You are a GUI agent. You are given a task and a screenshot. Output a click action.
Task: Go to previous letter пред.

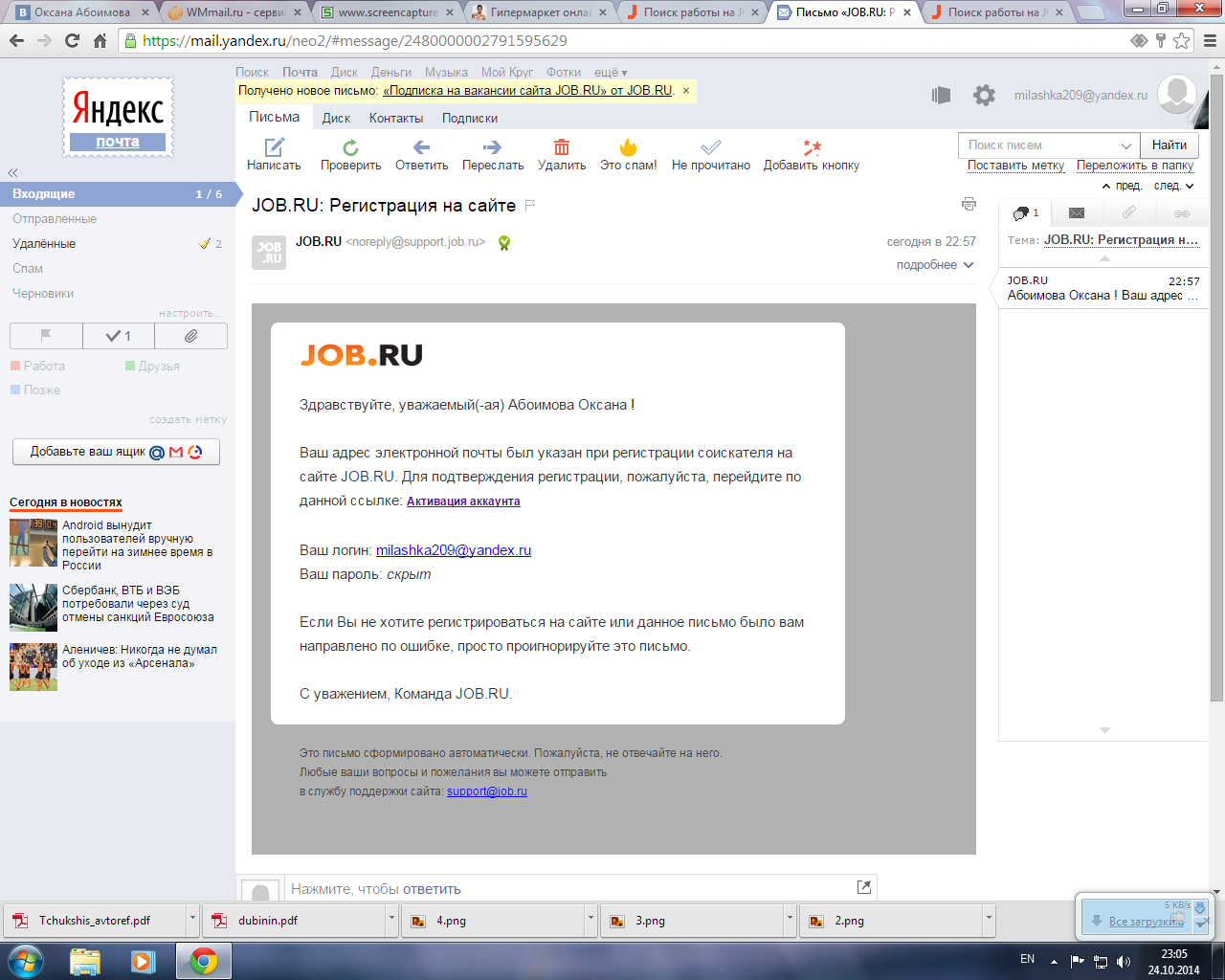coord(1123,186)
